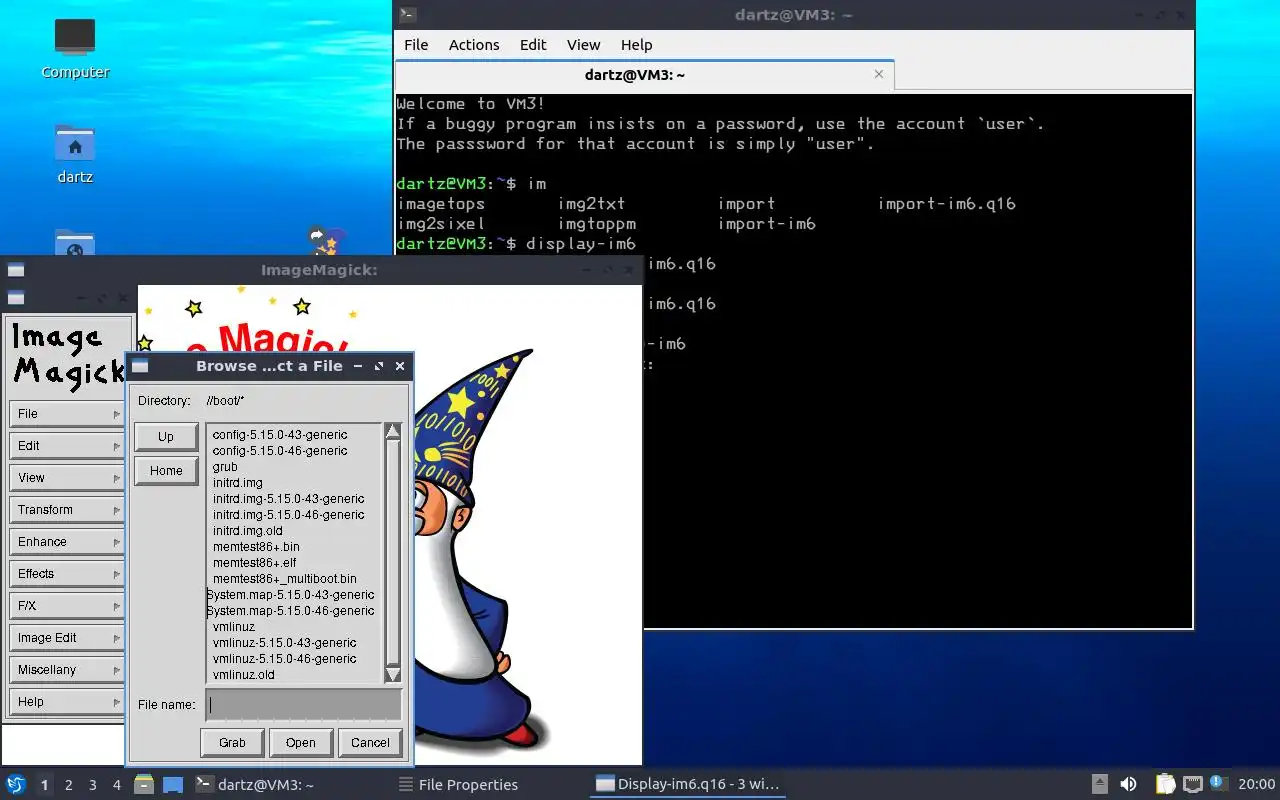Click the Up directory button
The image size is (1280, 800).
(166, 437)
